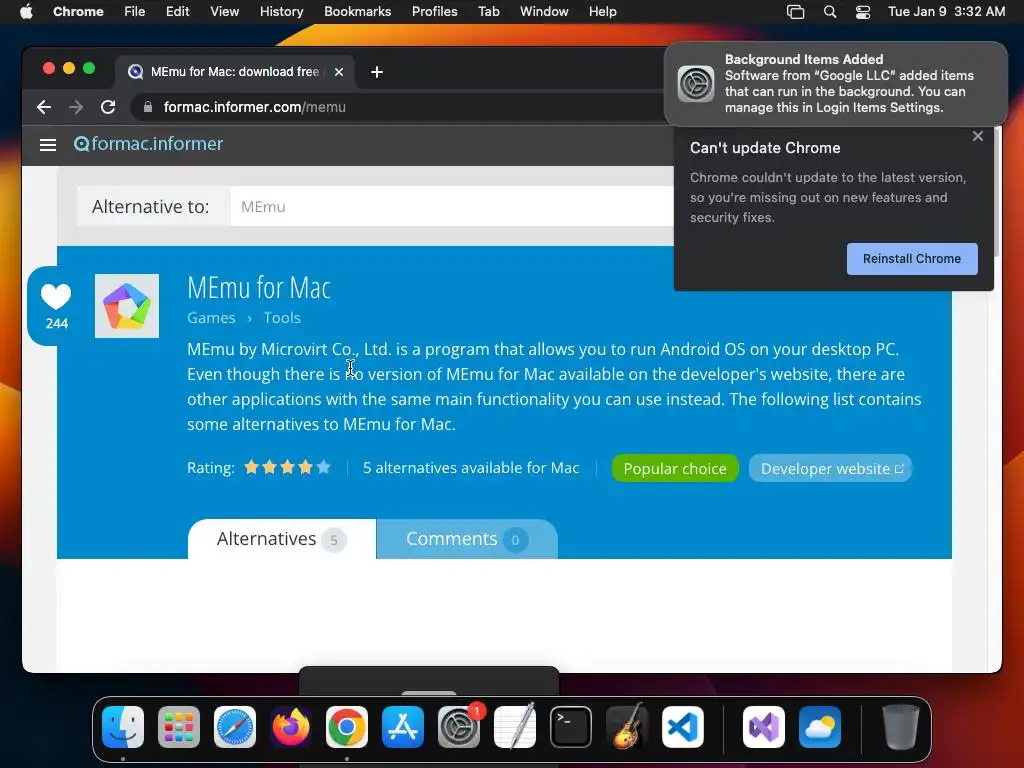
Task: Click the Stage Manager menu bar icon
Action: pos(795,12)
